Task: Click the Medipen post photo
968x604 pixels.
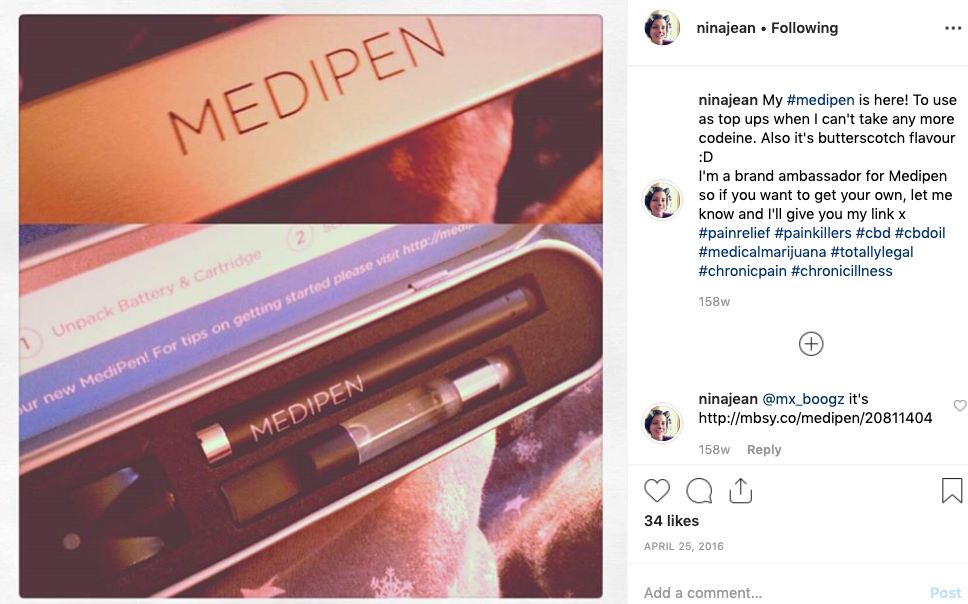Action: [x=311, y=306]
